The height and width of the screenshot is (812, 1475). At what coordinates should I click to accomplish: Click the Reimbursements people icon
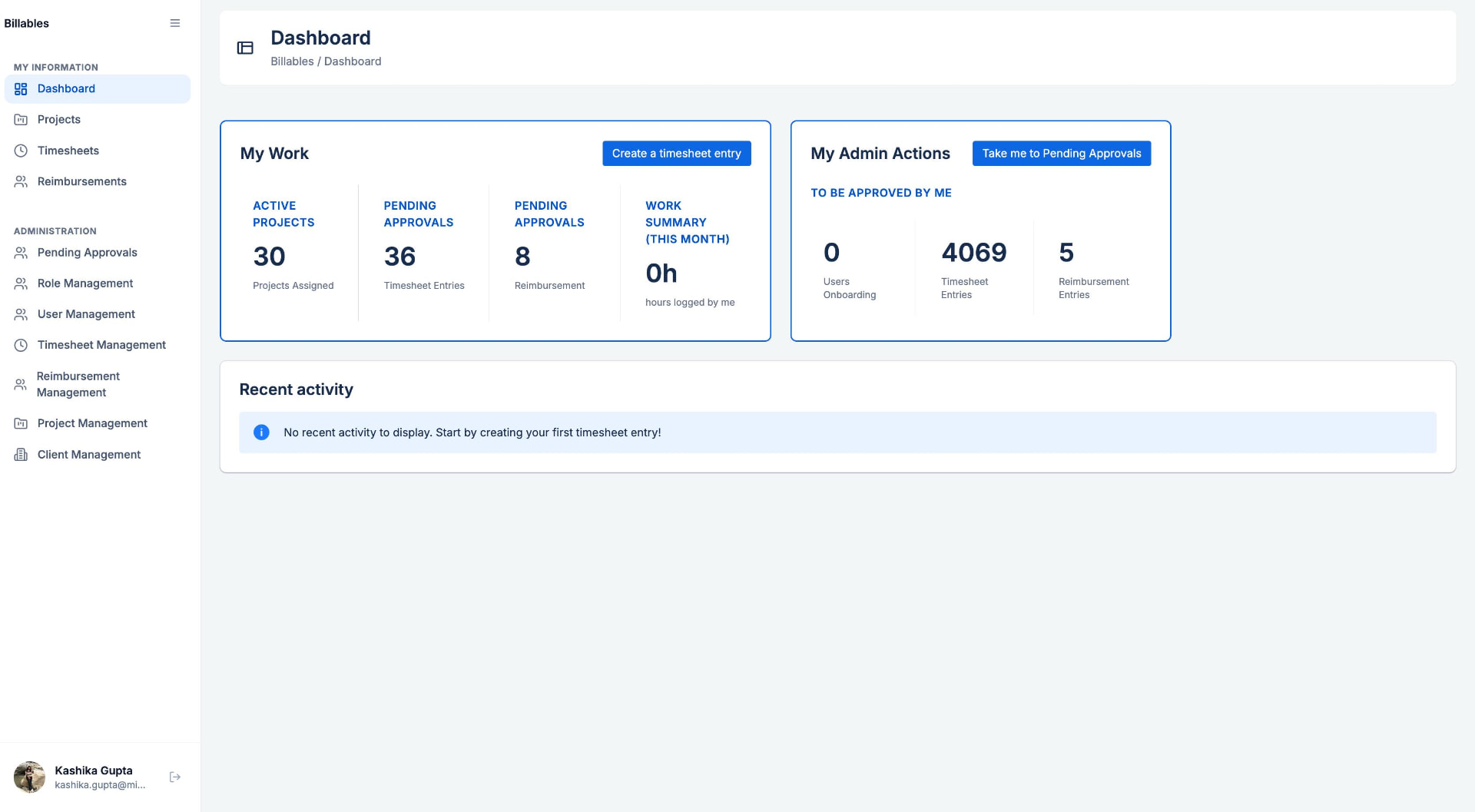(x=21, y=182)
